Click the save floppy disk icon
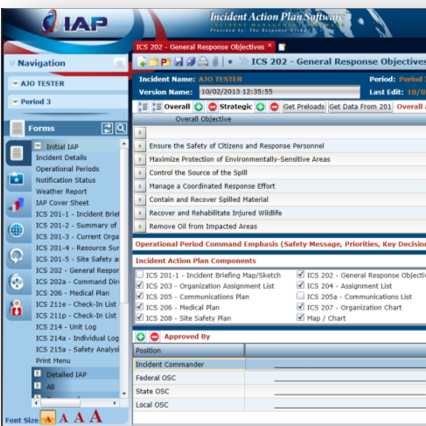The height and width of the screenshot is (426, 426). 178,62
